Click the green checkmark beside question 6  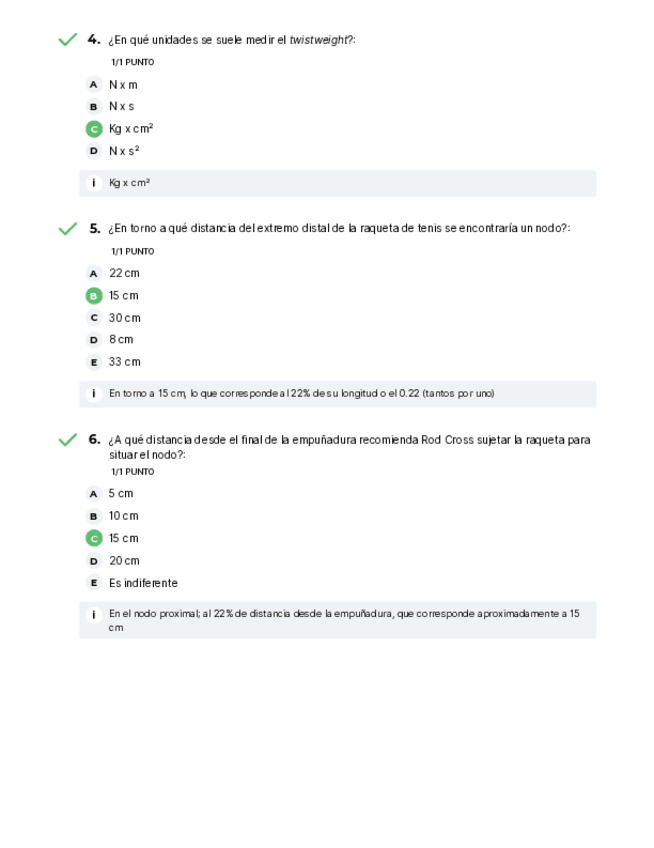tap(67, 440)
